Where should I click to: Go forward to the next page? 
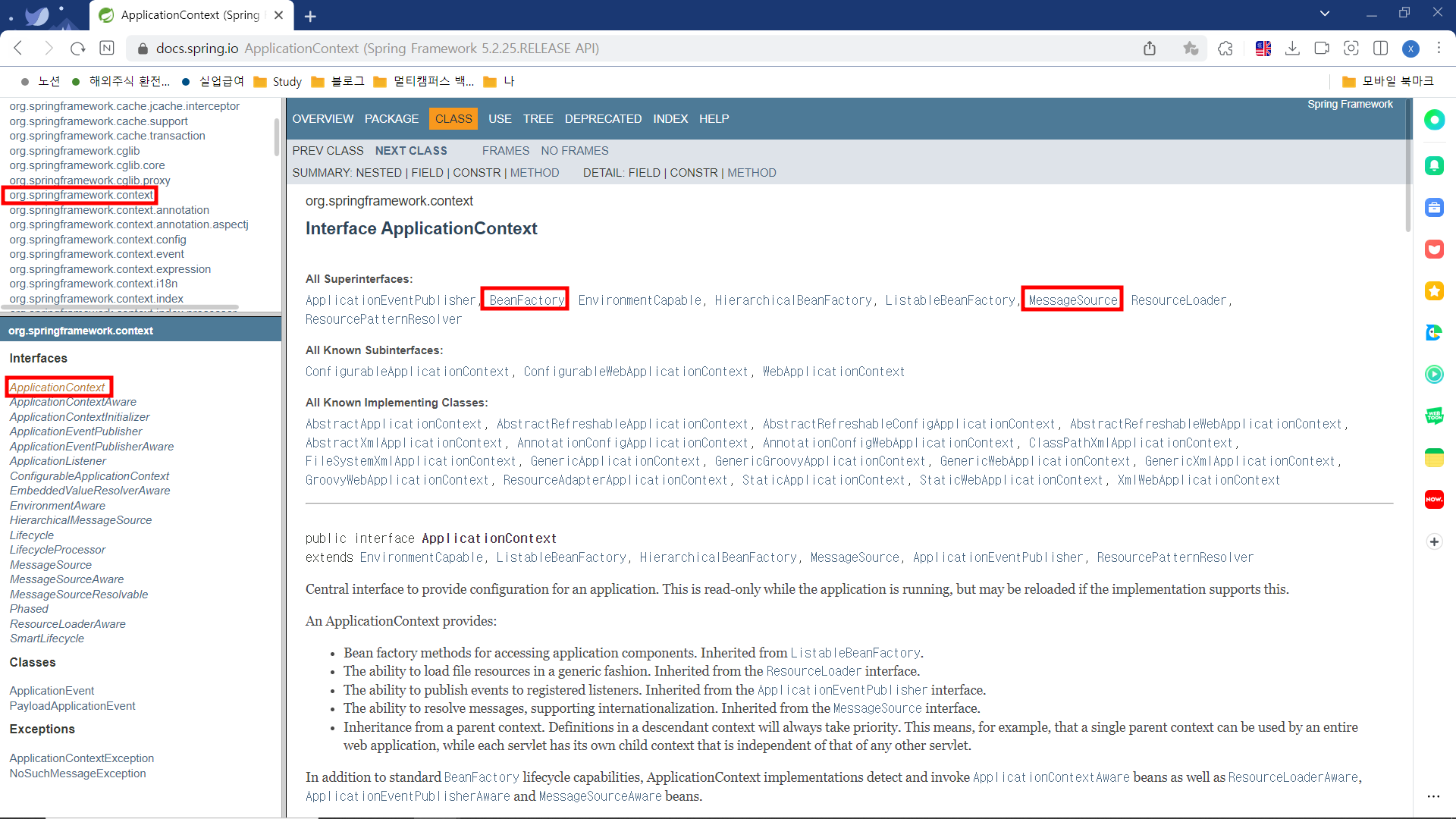pos(49,49)
